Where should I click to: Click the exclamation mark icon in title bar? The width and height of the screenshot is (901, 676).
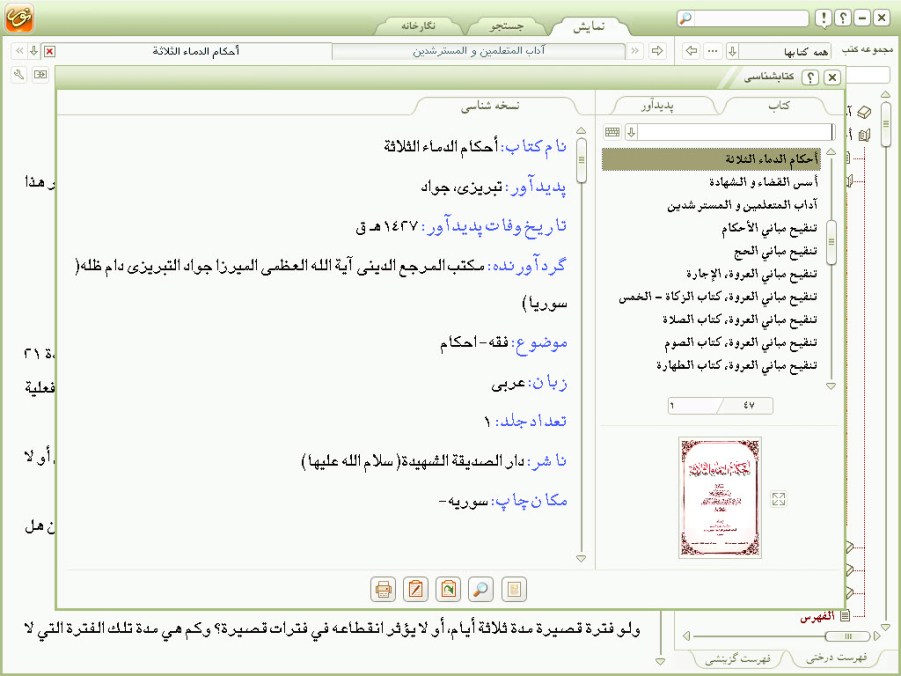824,18
